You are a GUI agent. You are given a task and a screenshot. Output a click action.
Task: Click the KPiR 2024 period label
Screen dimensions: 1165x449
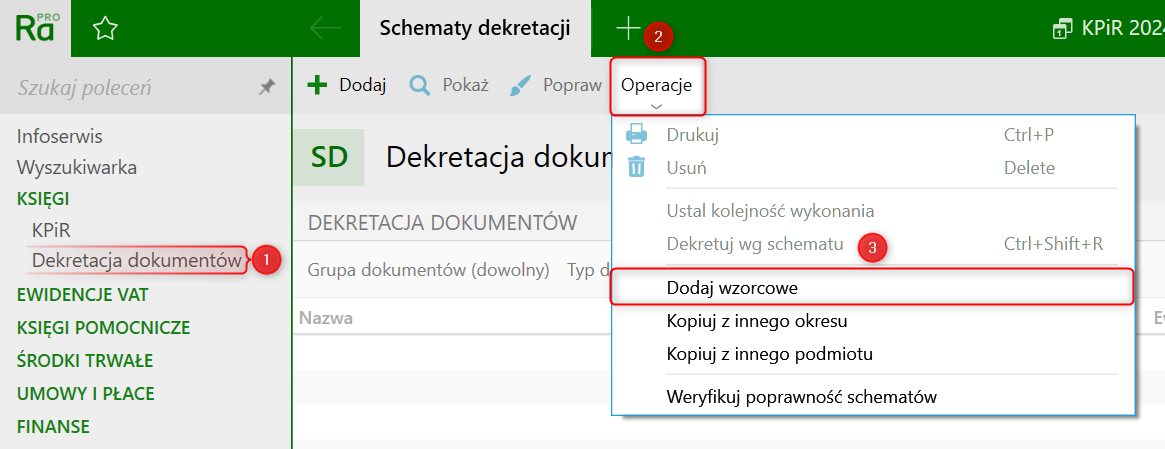click(x=1123, y=30)
